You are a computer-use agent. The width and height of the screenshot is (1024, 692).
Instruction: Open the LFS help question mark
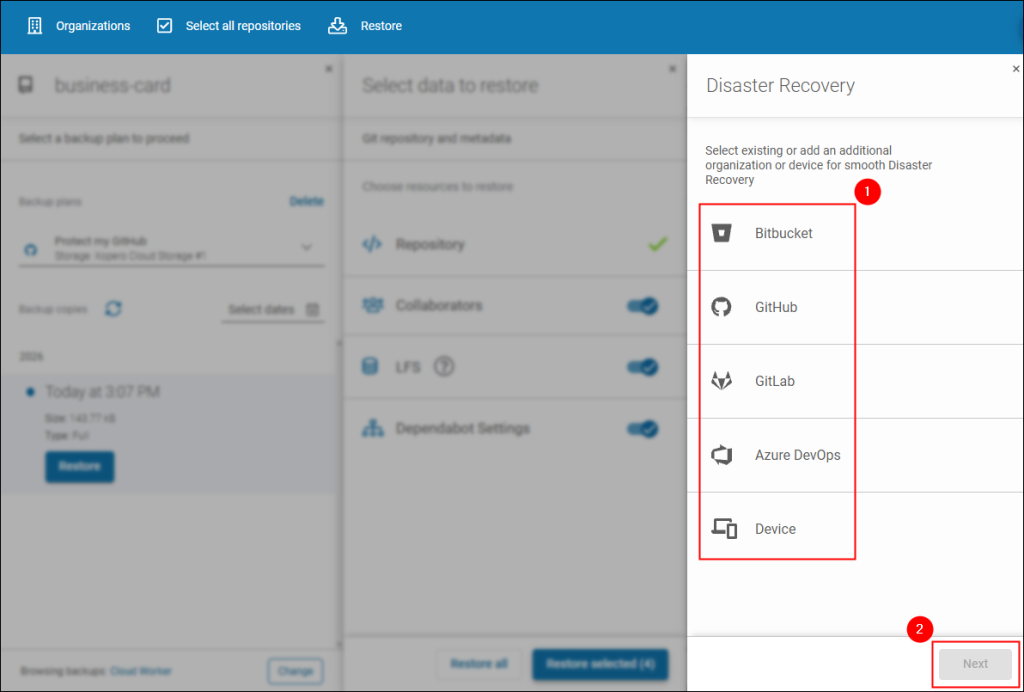pos(444,367)
